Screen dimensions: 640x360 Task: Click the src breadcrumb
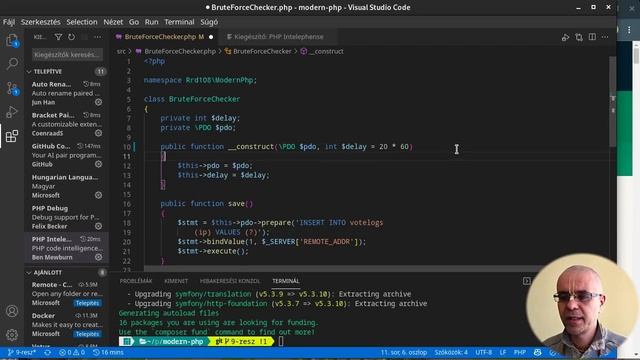121,51
